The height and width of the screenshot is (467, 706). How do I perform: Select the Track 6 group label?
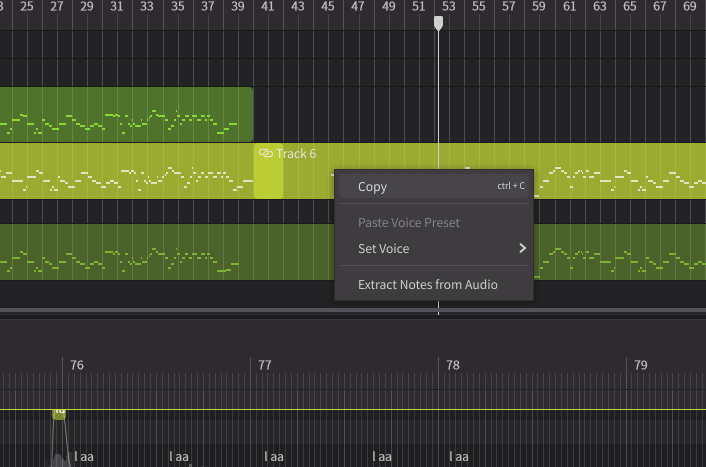(296, 154)
